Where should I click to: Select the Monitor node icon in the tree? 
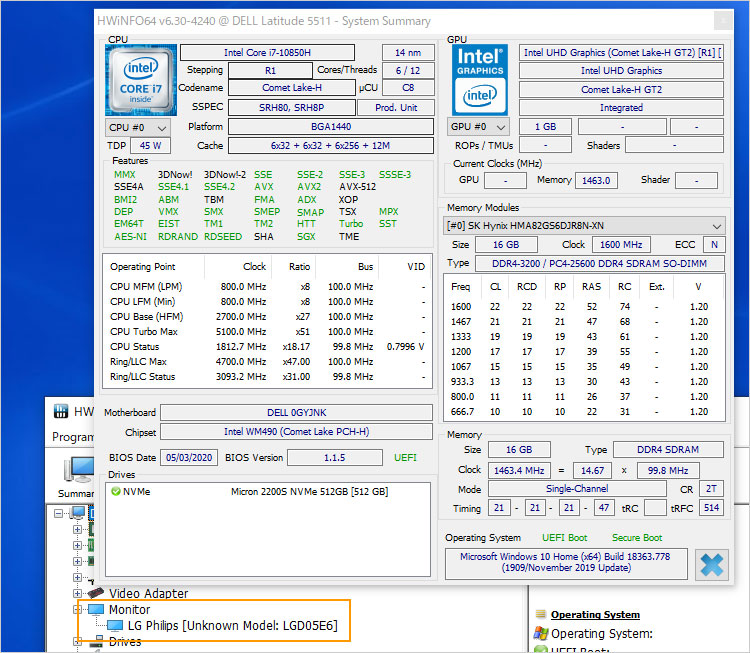pyautogui.click(x=96, y=609)
